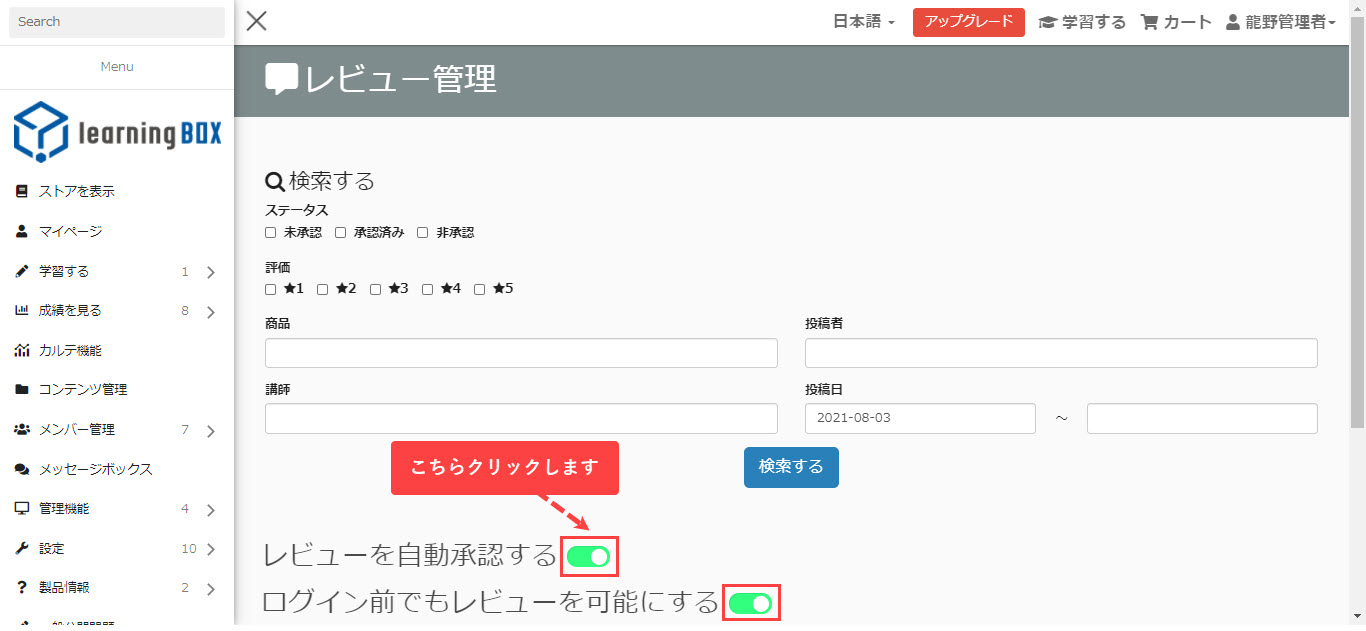Click the graduation cap icon
Image resolution: width=1366 pixels, height=631 pixels.
1048,22
